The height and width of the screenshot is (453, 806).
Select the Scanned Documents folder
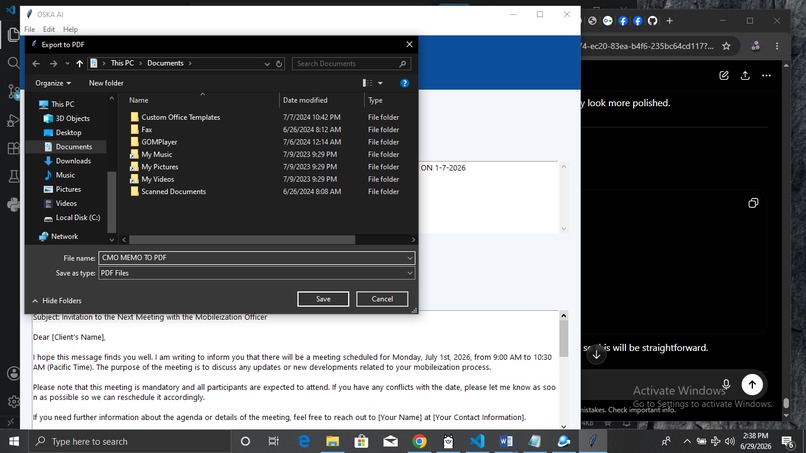pos(173,192)
